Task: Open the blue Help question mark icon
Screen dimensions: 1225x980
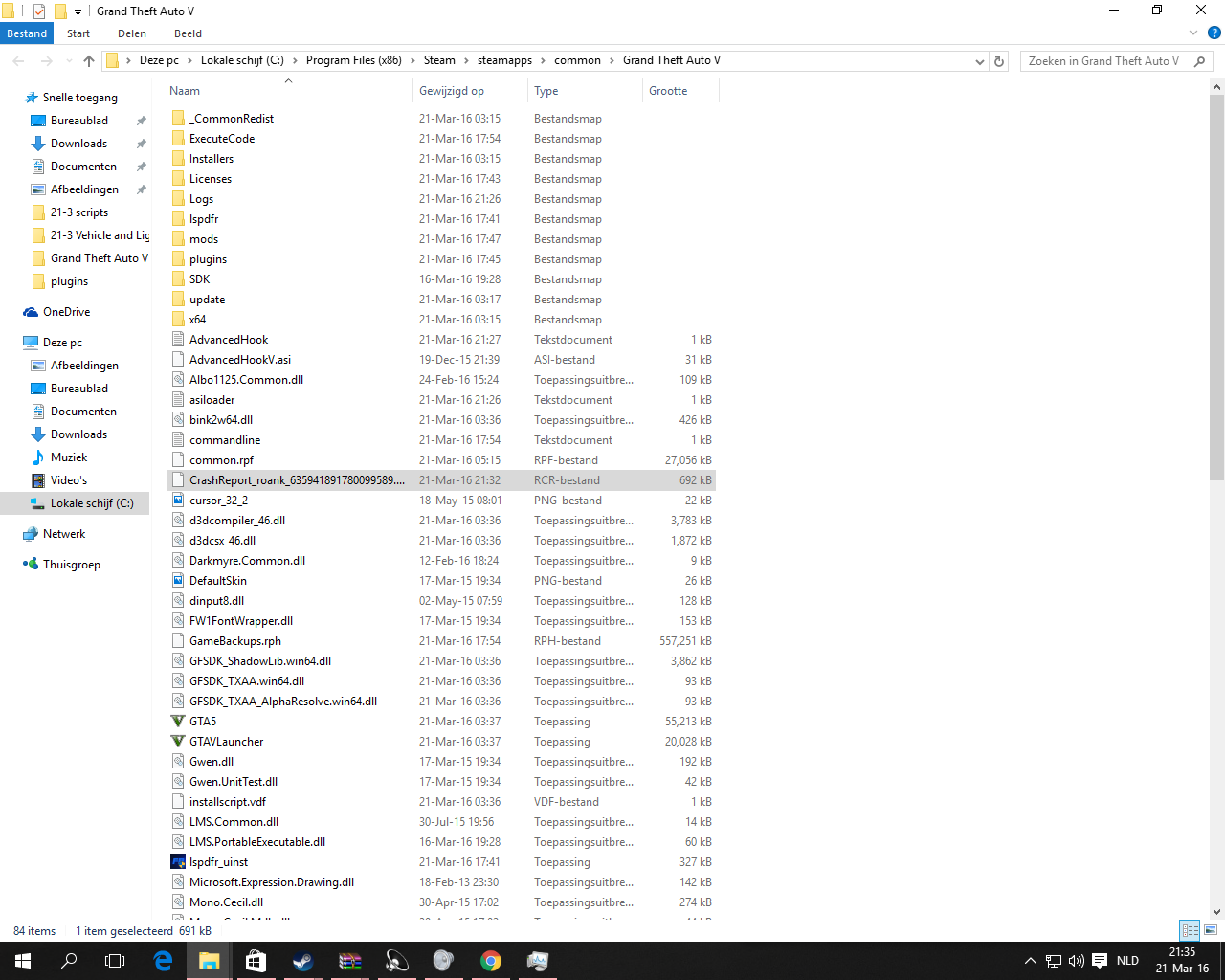Action: coord(1214,33)
